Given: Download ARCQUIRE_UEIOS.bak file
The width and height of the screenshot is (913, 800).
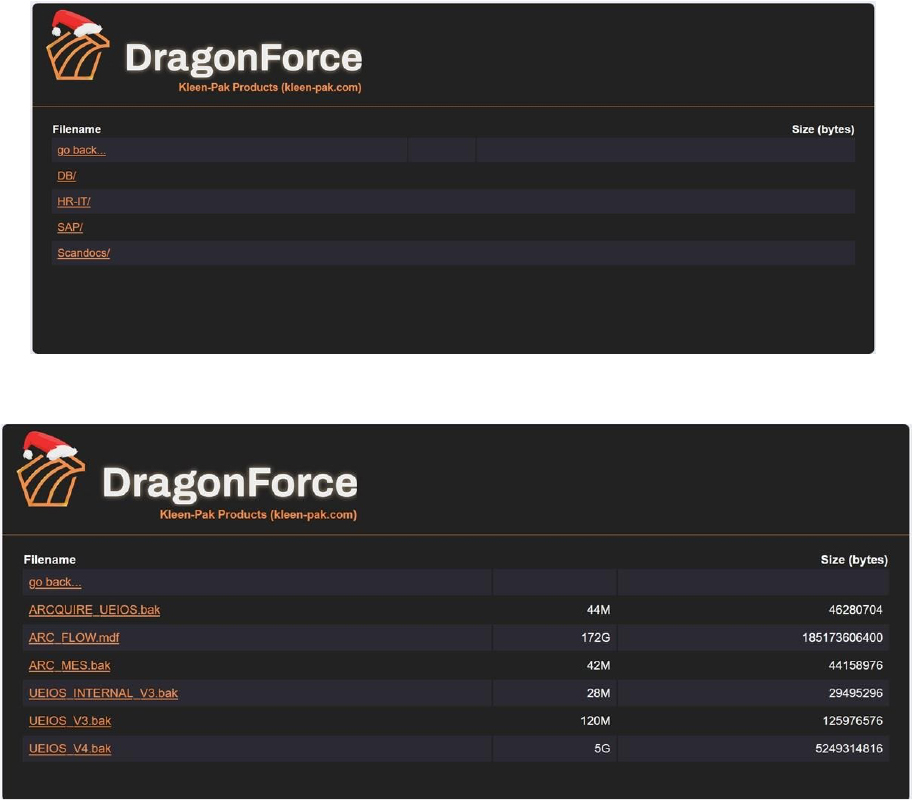Looking at the screenshot, I should pos(94,610).
